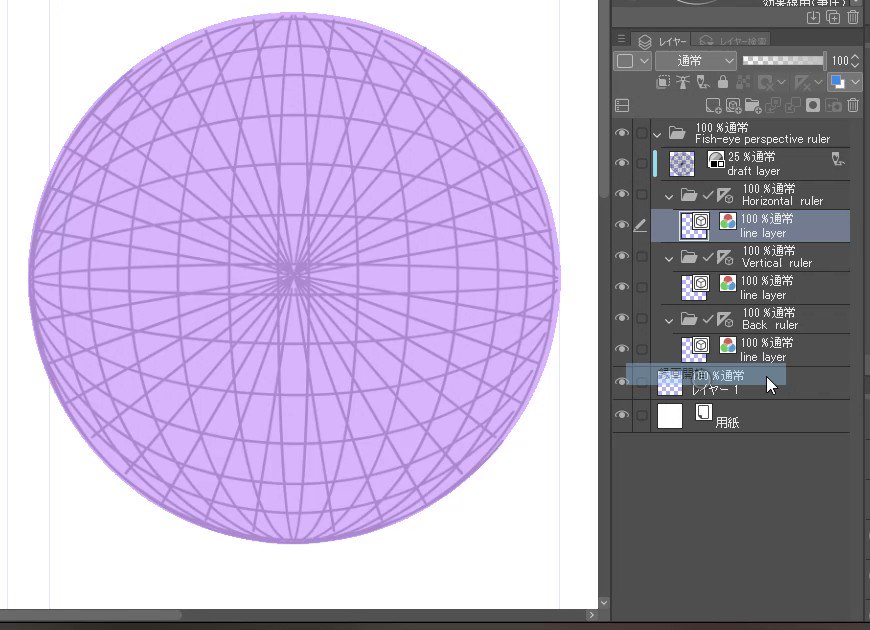Viewport: 870px width, 630px height.
Task: Click the draft layer thumbnail
Action: coord(682,164)
